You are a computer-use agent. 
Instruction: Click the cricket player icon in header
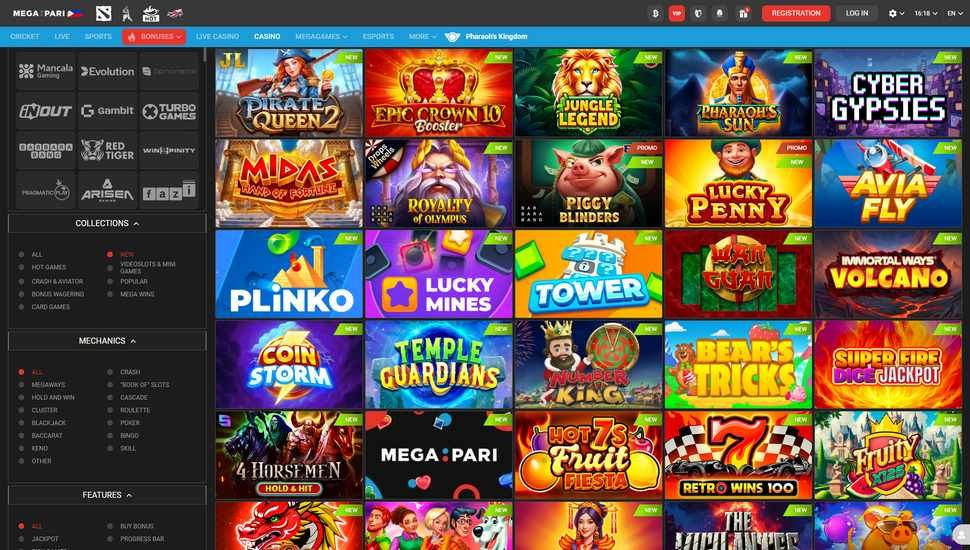(126, 13)
